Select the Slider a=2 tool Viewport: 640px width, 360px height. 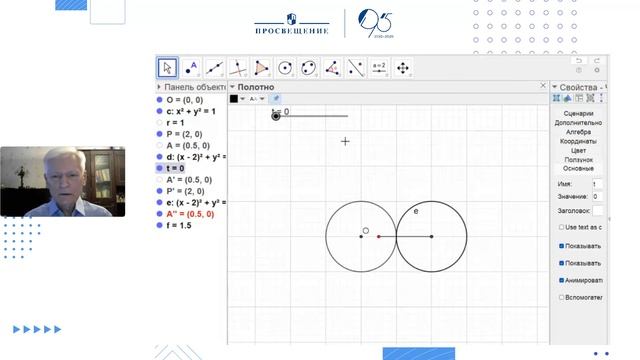pos(379,68)
